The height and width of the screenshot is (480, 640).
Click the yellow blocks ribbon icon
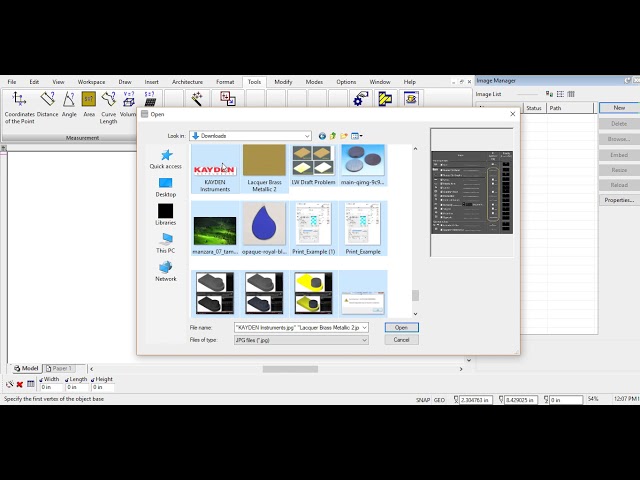pyautogui.click(x=385, y=98)
